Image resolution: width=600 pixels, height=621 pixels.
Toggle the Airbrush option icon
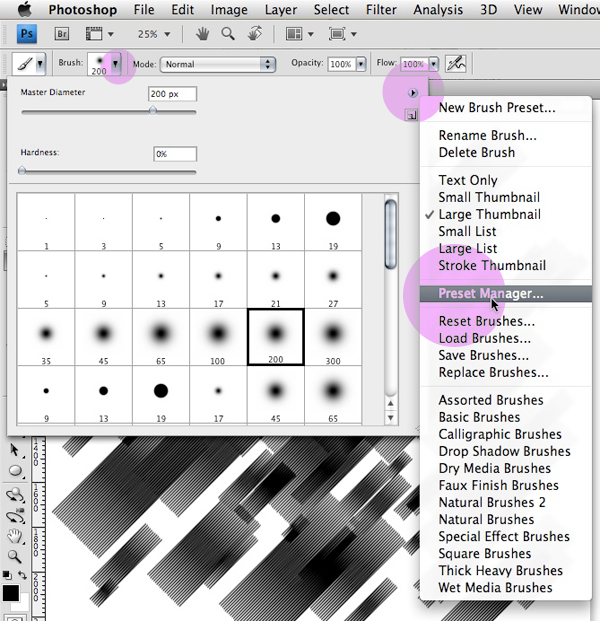[455, 63]
